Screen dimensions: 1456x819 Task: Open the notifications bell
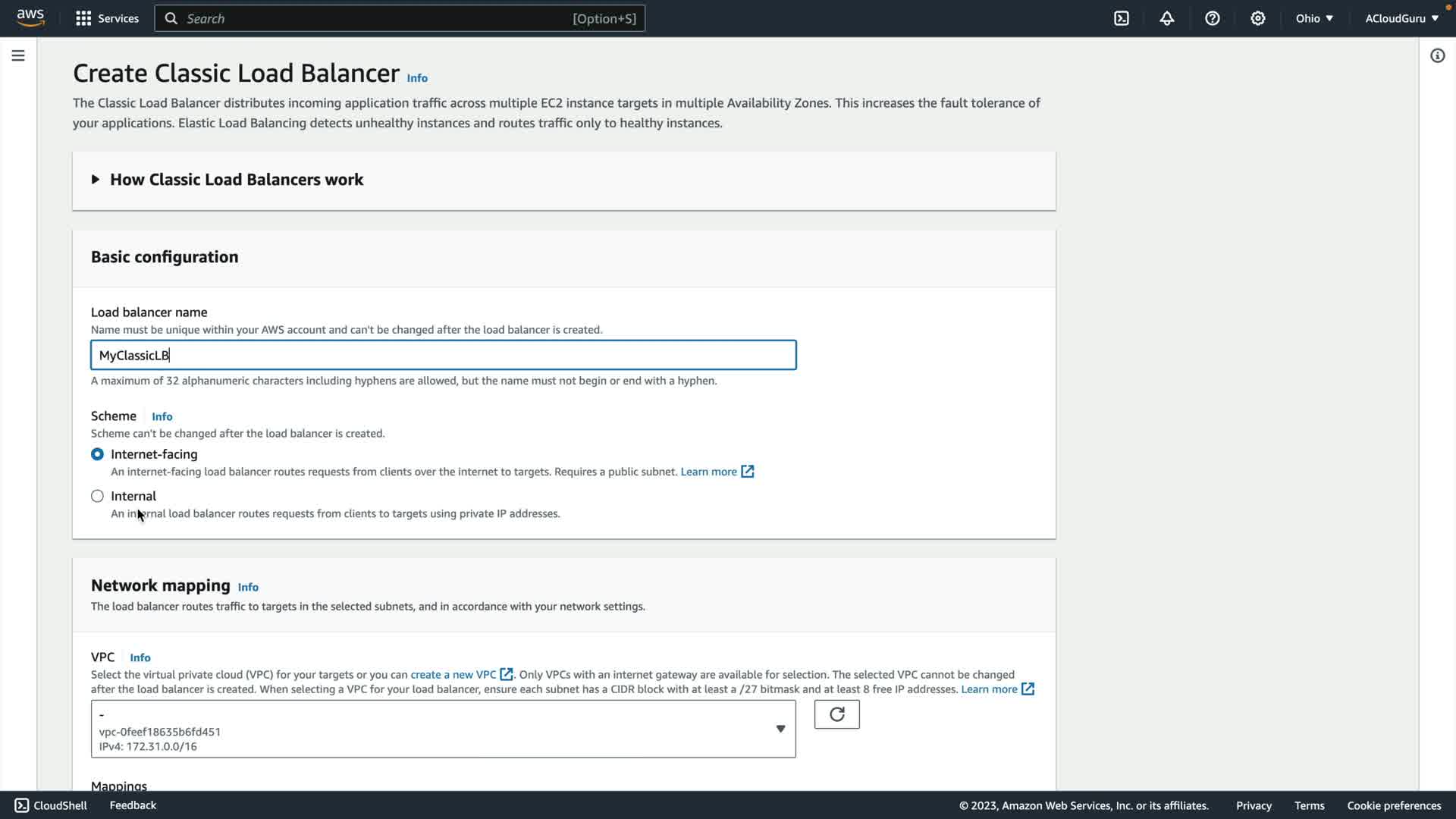click(1167, 18)
